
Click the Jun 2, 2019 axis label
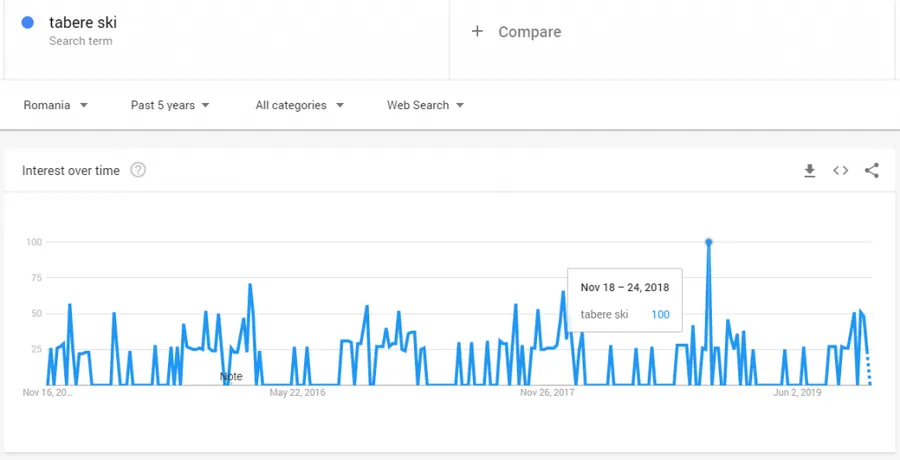(x=797, y=393)
